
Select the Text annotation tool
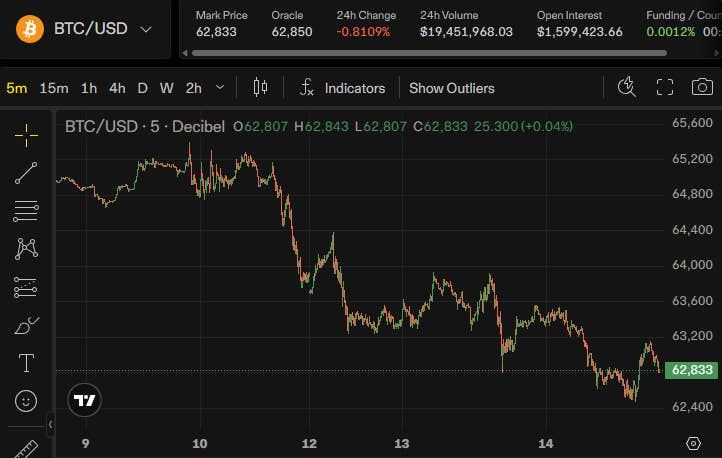tap(26, 363)
